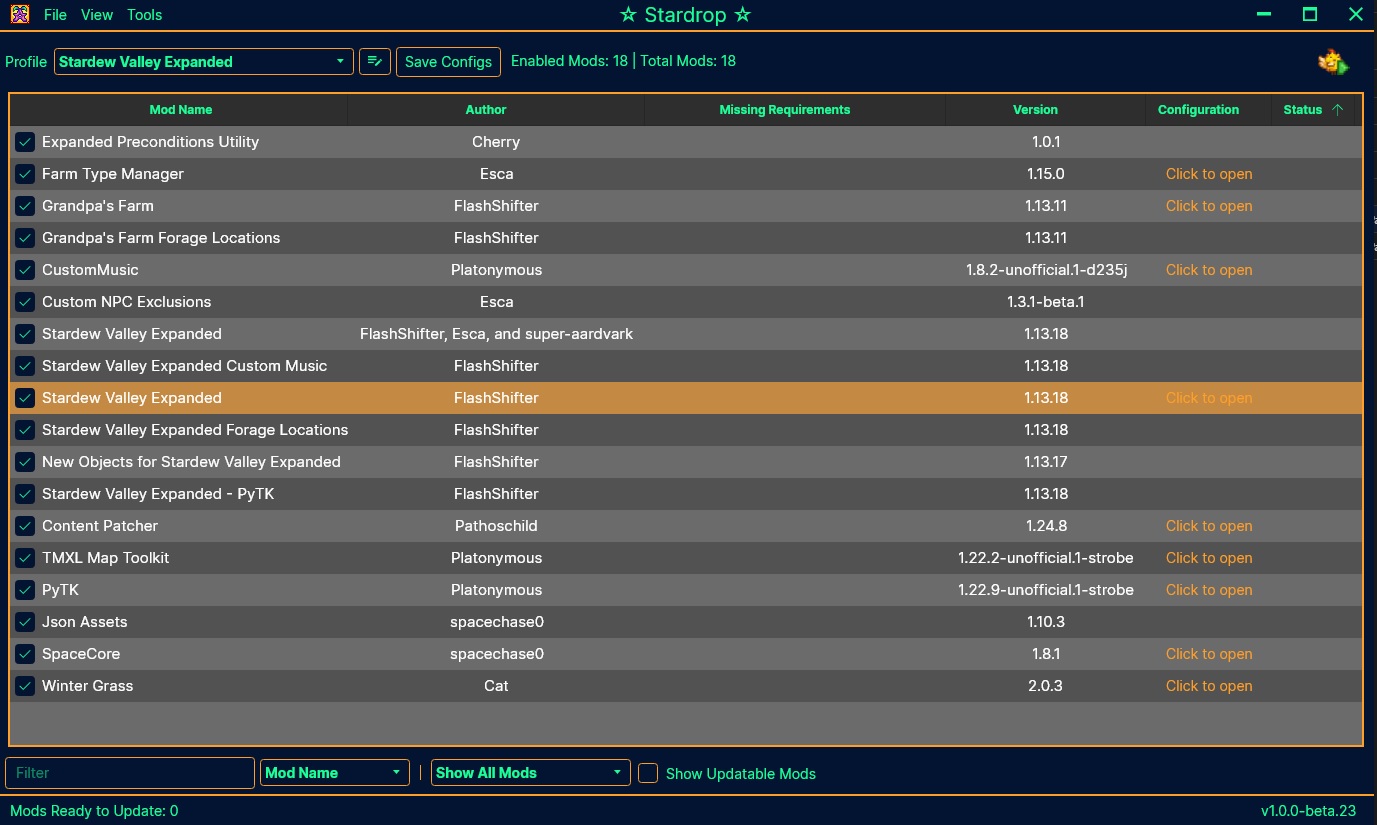This screenshot has height=825, width=1377.
Task: Click the Status column sort arrow
Action: point(1338,110)
